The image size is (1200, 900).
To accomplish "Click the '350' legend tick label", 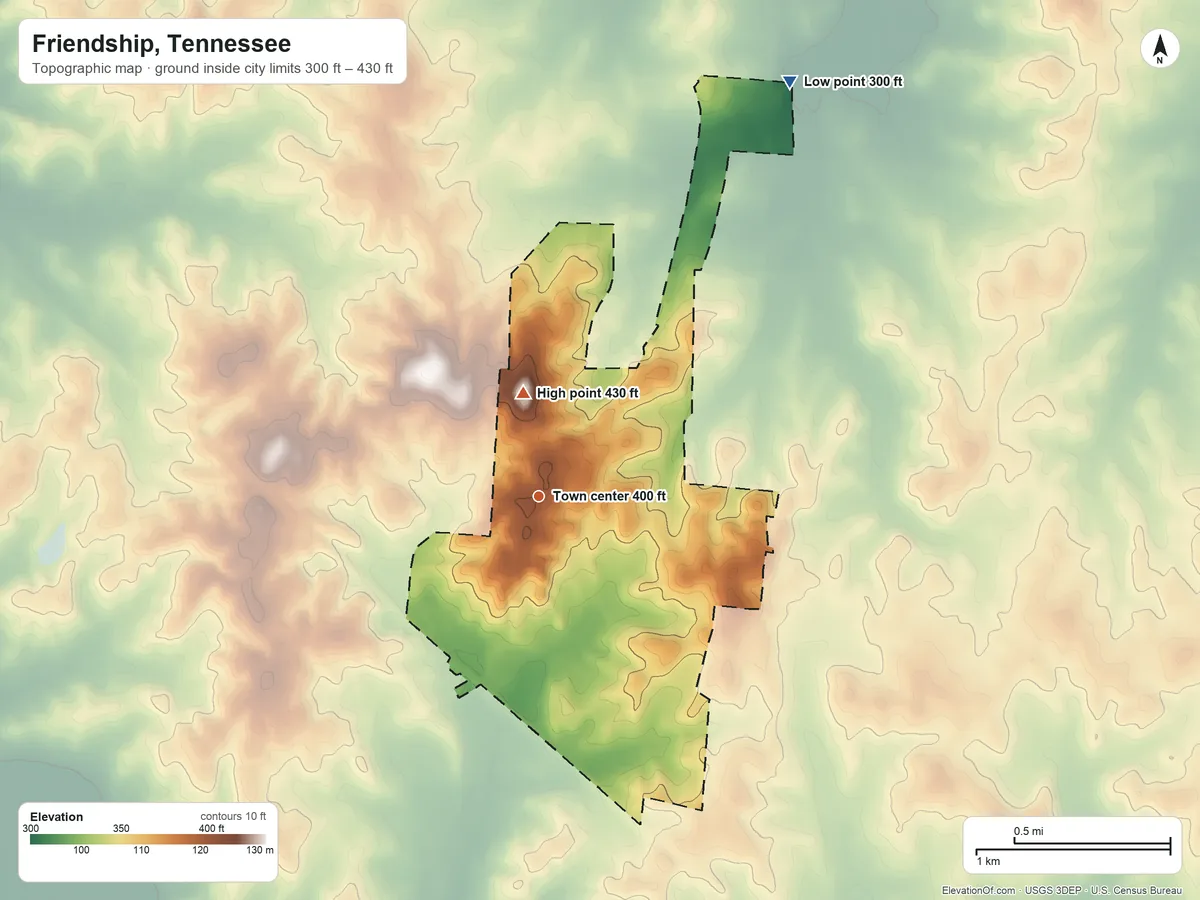I will click(x=121, y=828).
